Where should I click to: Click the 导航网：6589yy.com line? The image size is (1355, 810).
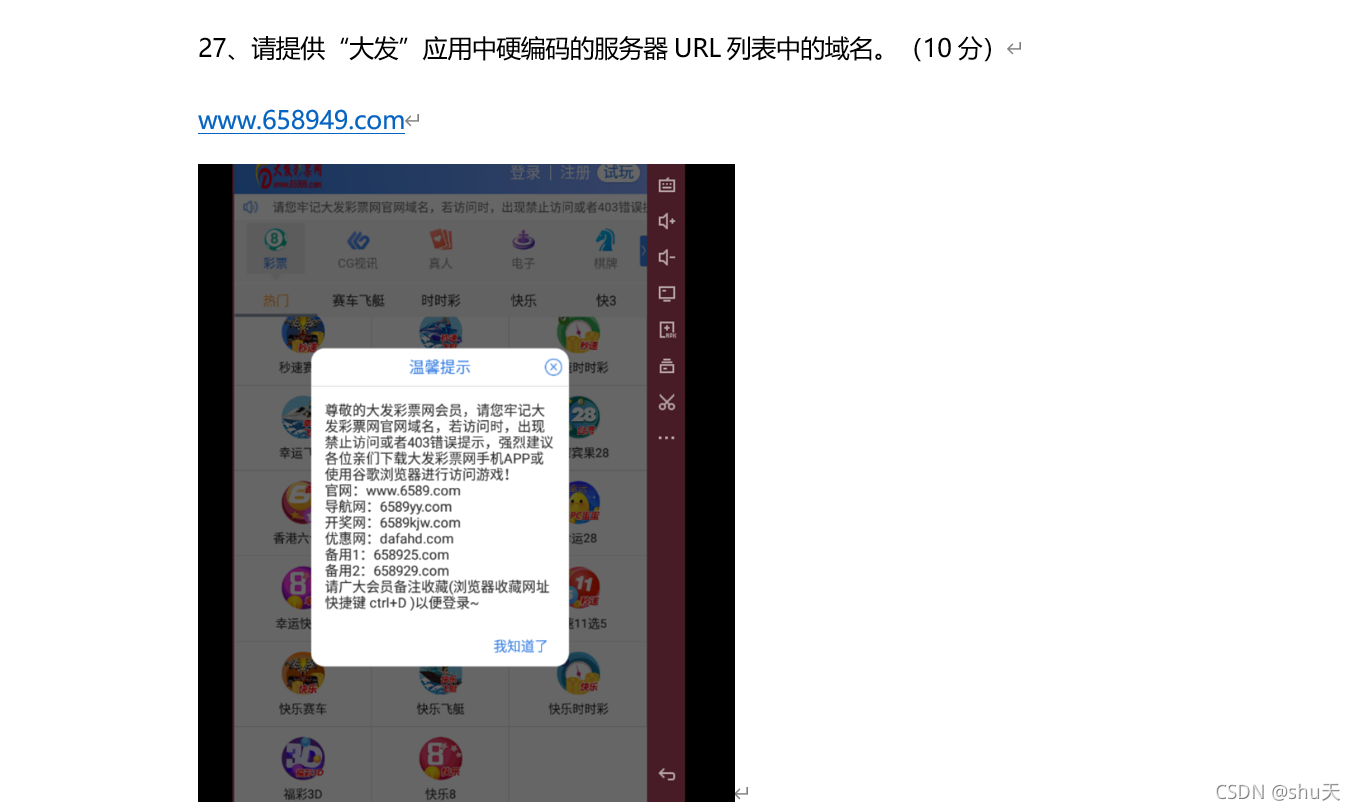coord(389,506)
